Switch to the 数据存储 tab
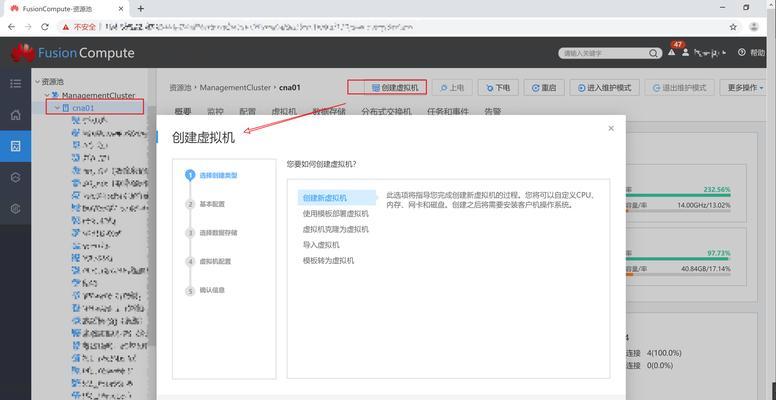 (329, 112)
